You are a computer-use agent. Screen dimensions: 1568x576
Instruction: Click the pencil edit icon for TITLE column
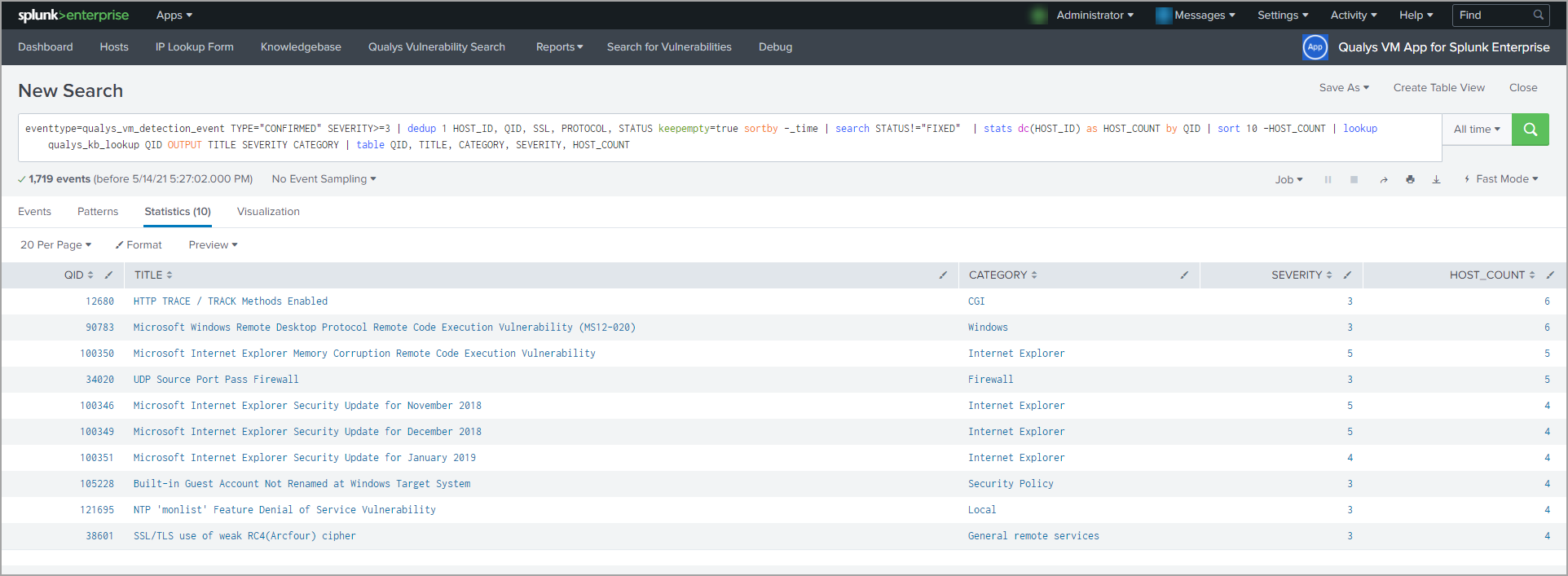click(943, 275)
